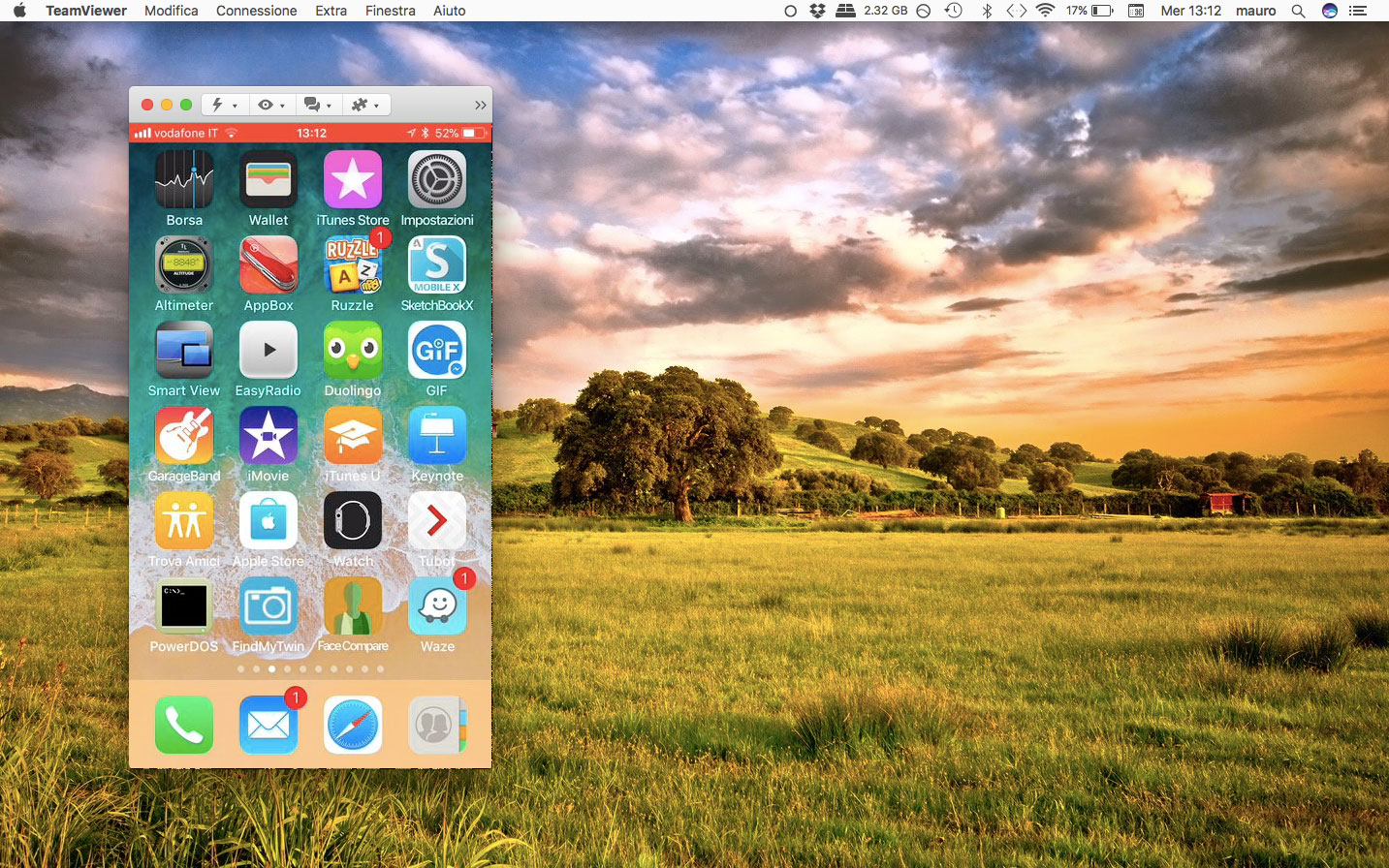Open the eye View dropdown

click(271, 105)
